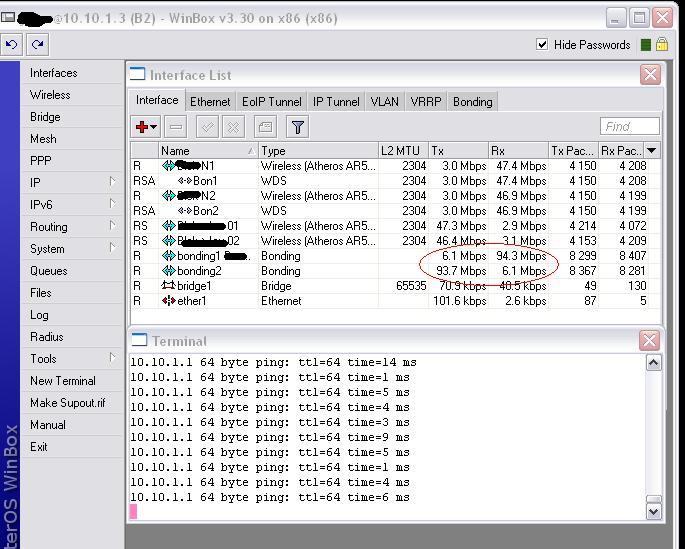
Task: Switch to the VLAN tab
Action: click(x=384, y=102)
